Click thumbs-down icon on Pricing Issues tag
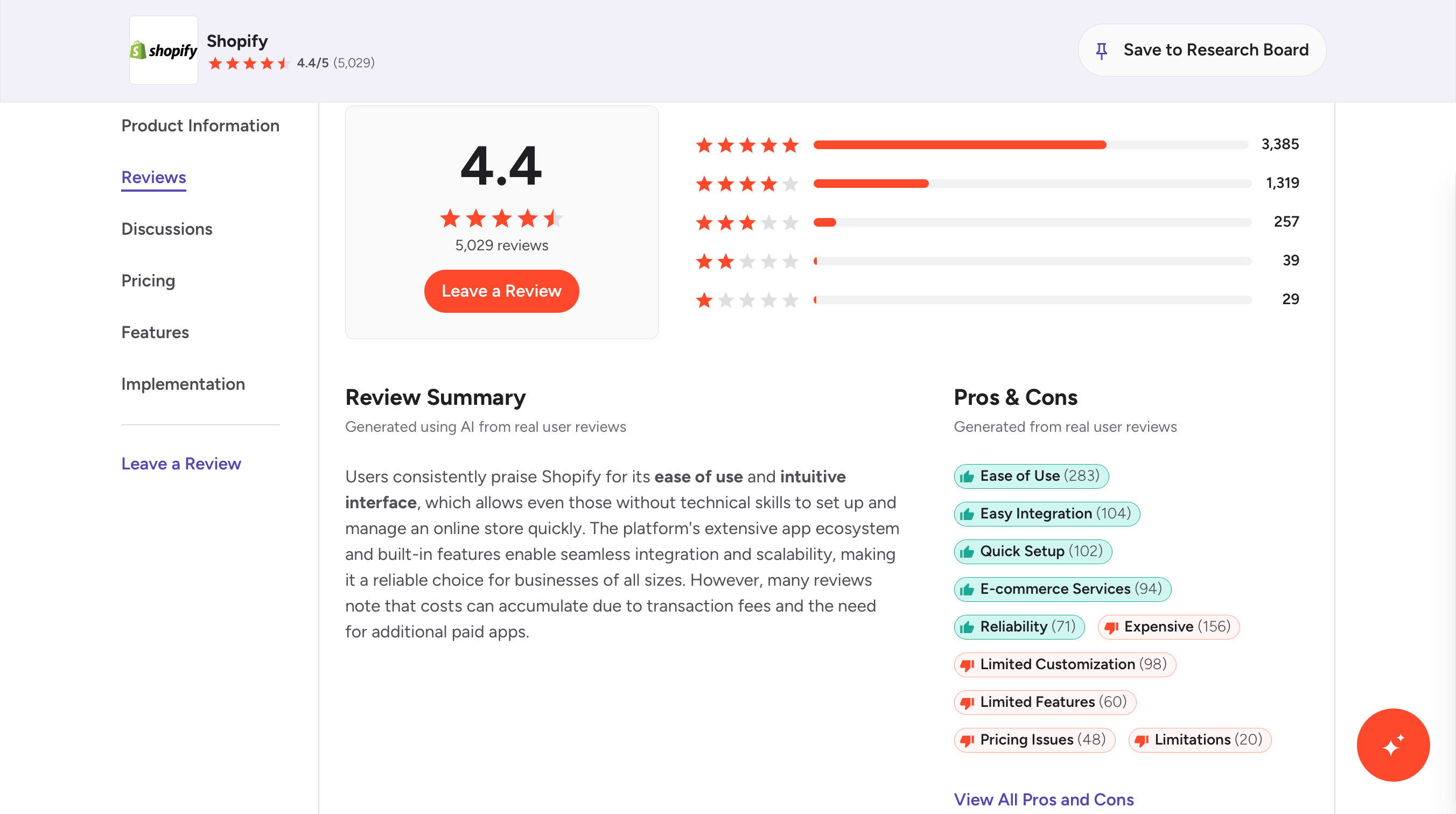This screenshot has height=814, width=1456. point(967,741)
